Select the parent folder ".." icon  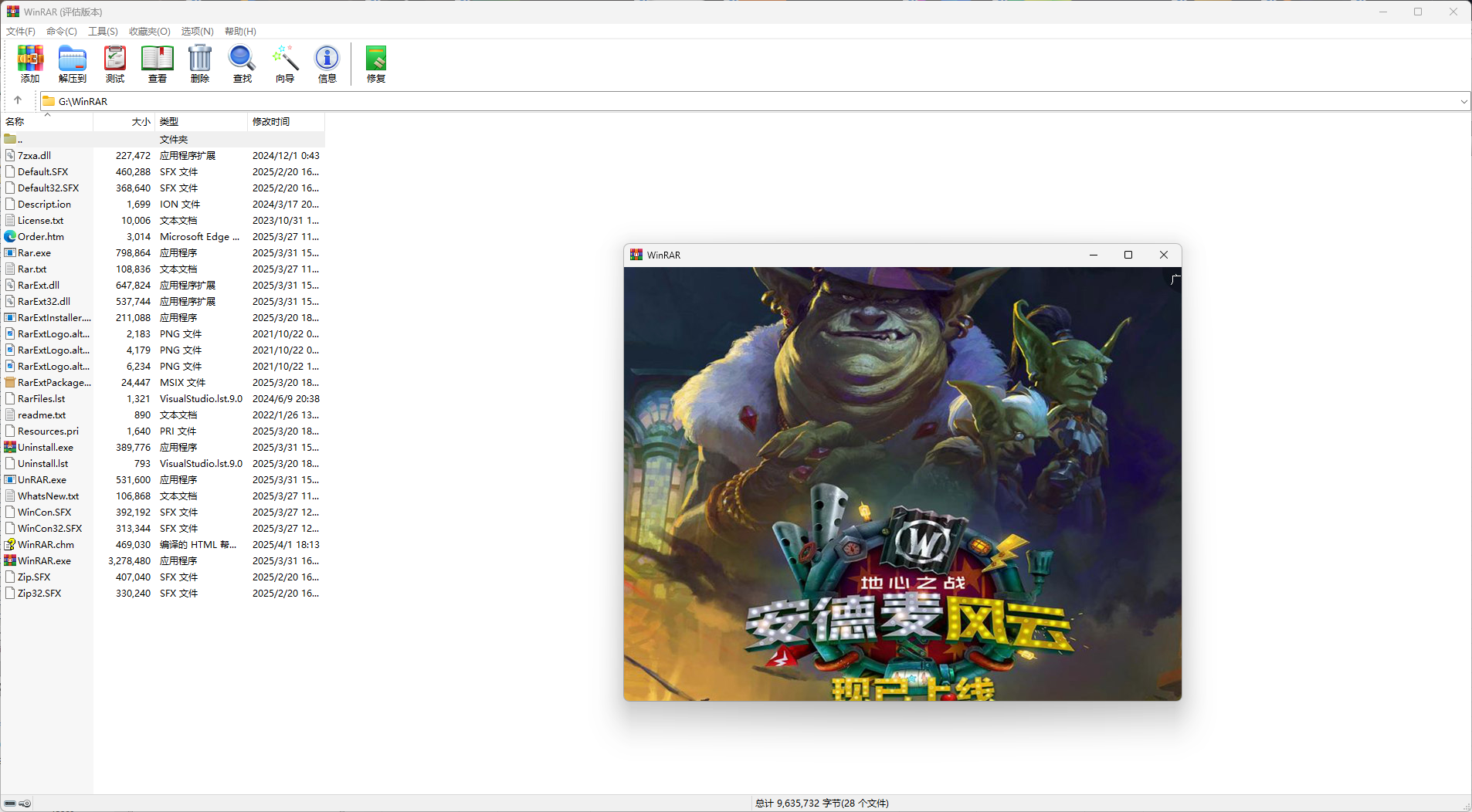(x=10, y=139)
